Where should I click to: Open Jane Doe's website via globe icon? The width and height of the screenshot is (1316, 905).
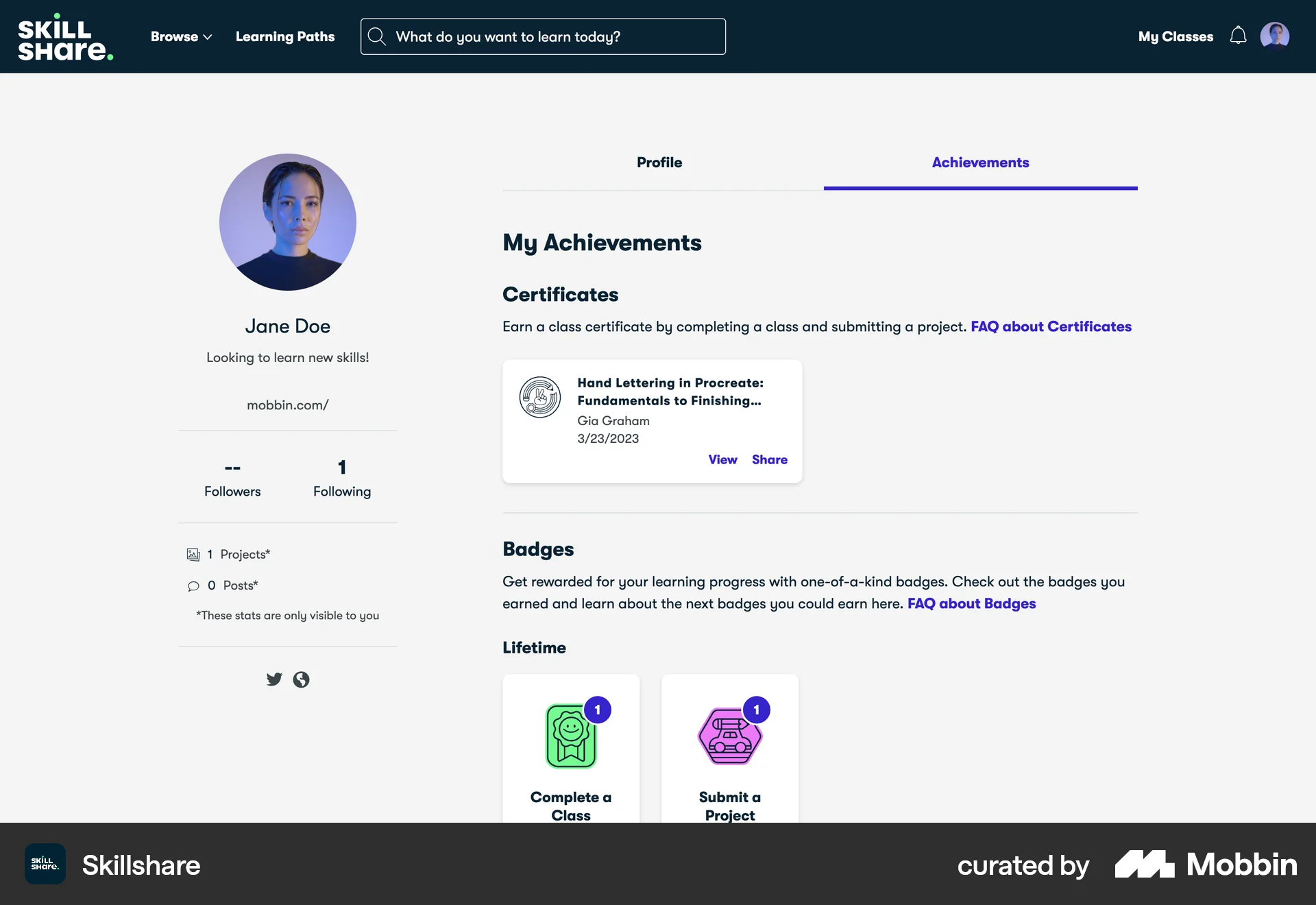coord(301,679)
